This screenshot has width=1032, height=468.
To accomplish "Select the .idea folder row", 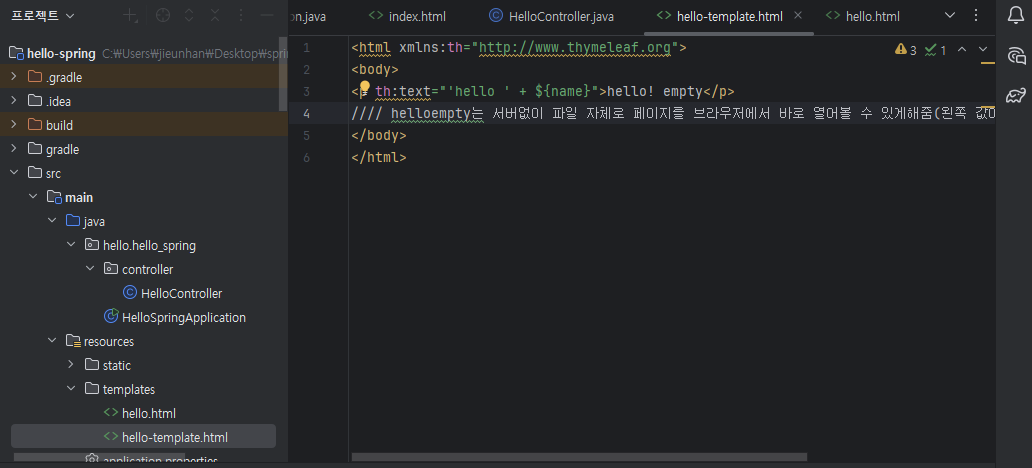I will [143, 101].
